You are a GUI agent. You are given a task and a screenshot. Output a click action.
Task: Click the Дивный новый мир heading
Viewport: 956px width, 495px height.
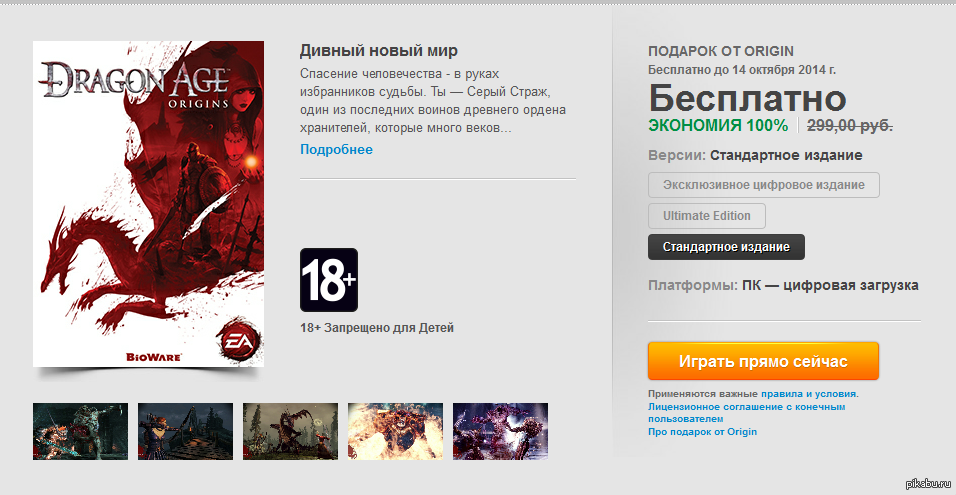pyautogui.click(x=379, y=50)
